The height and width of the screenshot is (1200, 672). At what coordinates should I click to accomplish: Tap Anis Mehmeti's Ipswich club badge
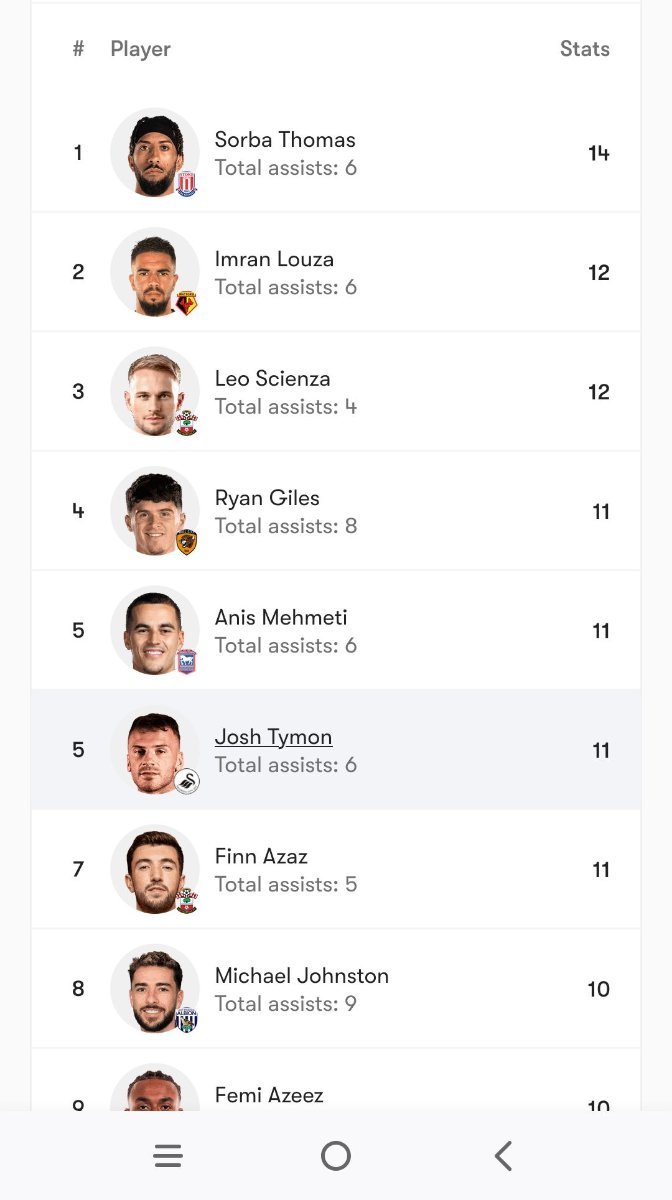(x=187, y=661)
